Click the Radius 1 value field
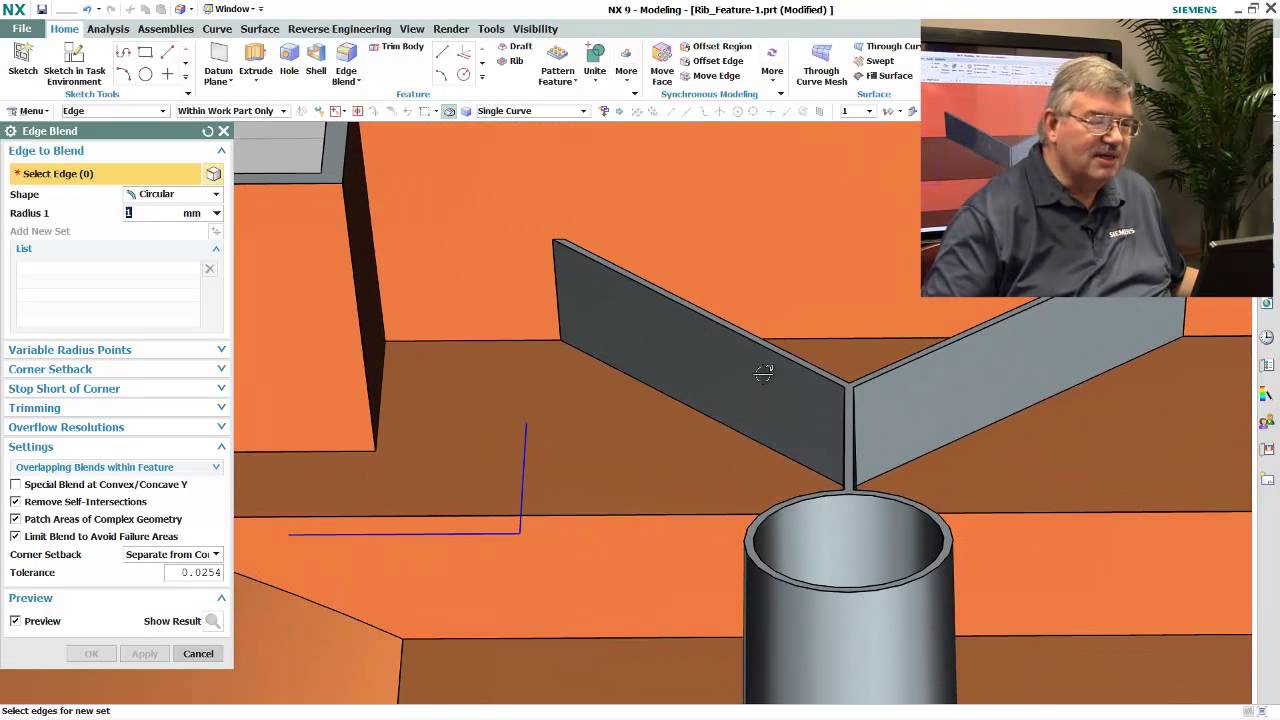The image size is (1280, 720). (x=152, y=213)
